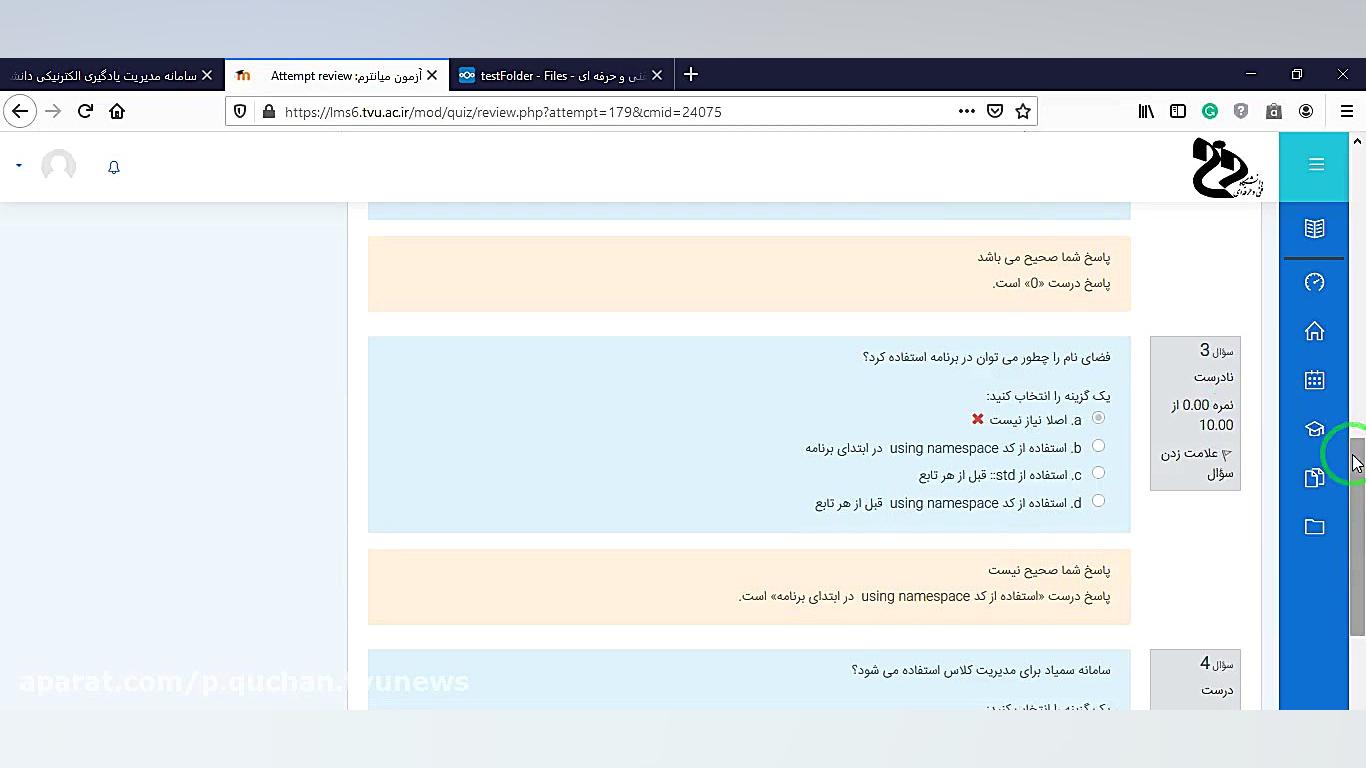Open the gray shield extension
Image resolution: width=1366 pixels, height=768 pixels.
point(1241,111)
